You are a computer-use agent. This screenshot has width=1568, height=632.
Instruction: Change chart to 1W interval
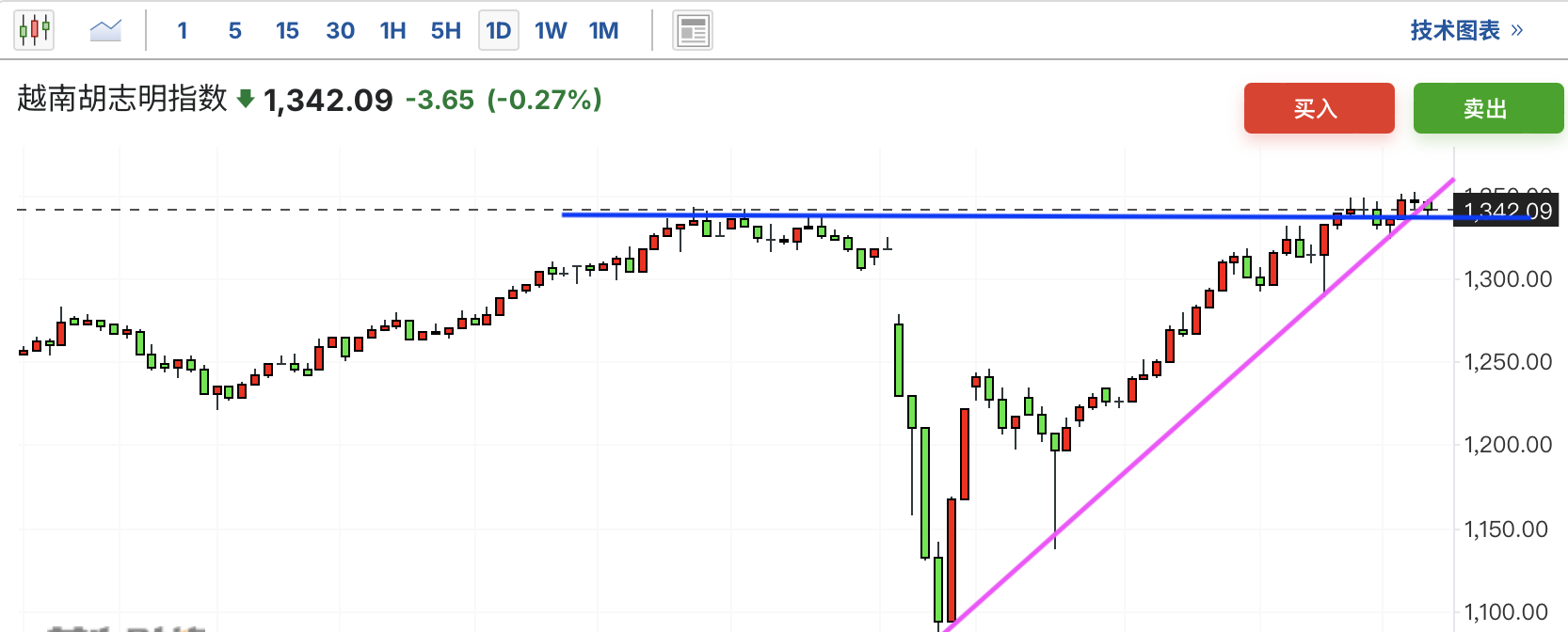pos(551,31)
